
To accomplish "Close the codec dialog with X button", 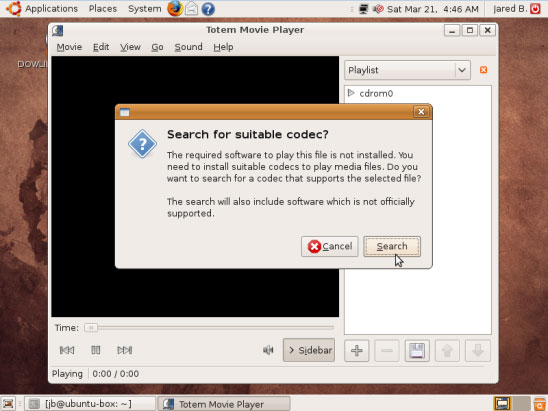I will pos(421,111).
